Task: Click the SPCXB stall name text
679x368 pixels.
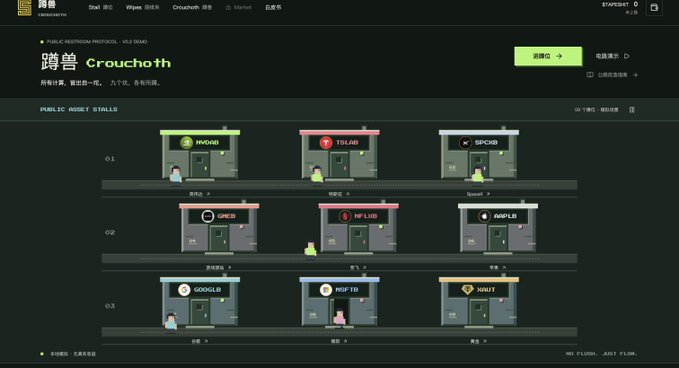Action: click(486, 142)
